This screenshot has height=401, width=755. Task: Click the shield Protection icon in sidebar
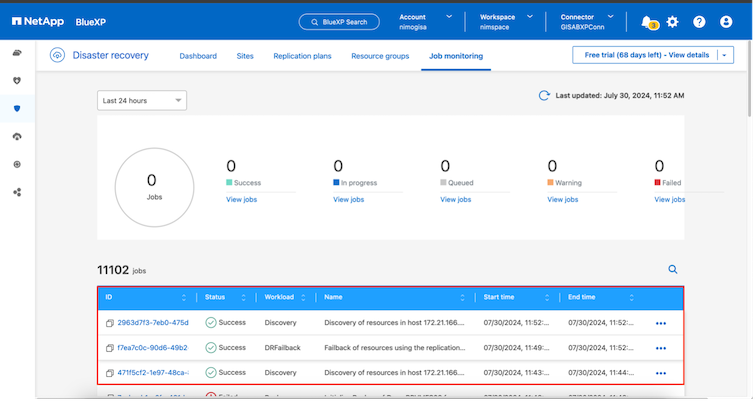pyautogui.click(x=17, y=108)
